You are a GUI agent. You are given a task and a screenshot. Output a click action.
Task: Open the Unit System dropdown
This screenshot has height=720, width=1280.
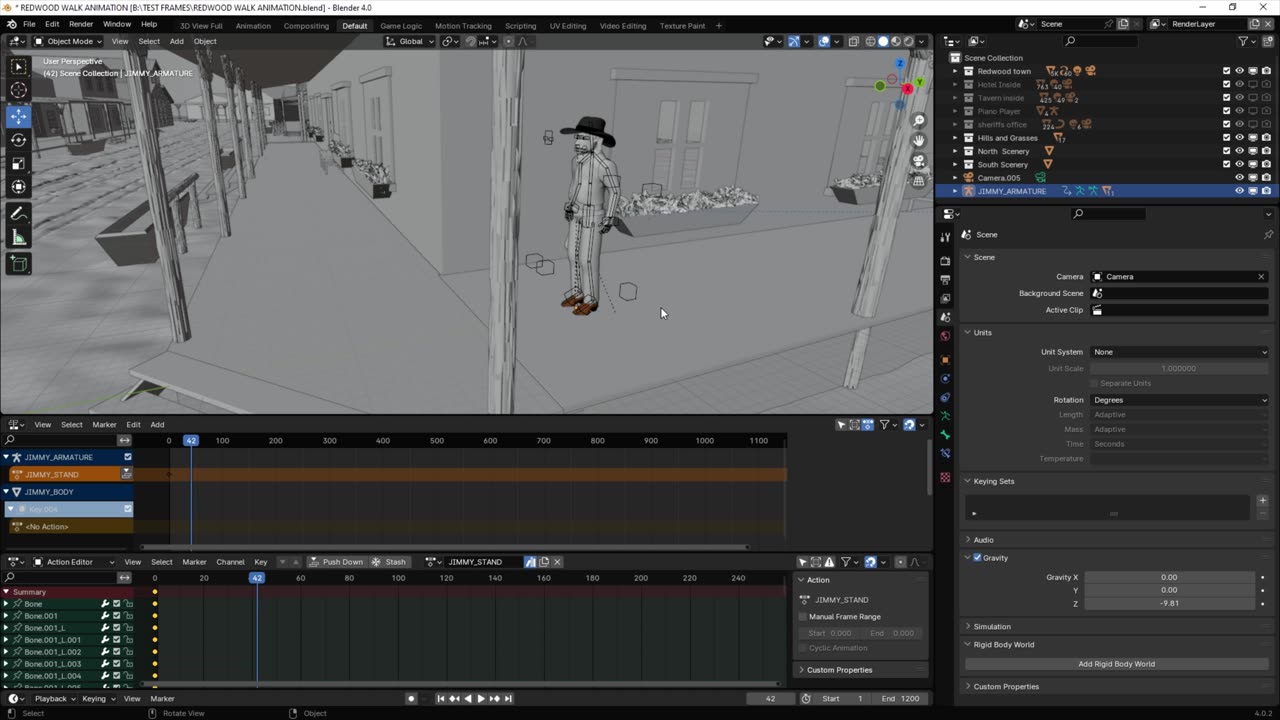pos(1180,352)
